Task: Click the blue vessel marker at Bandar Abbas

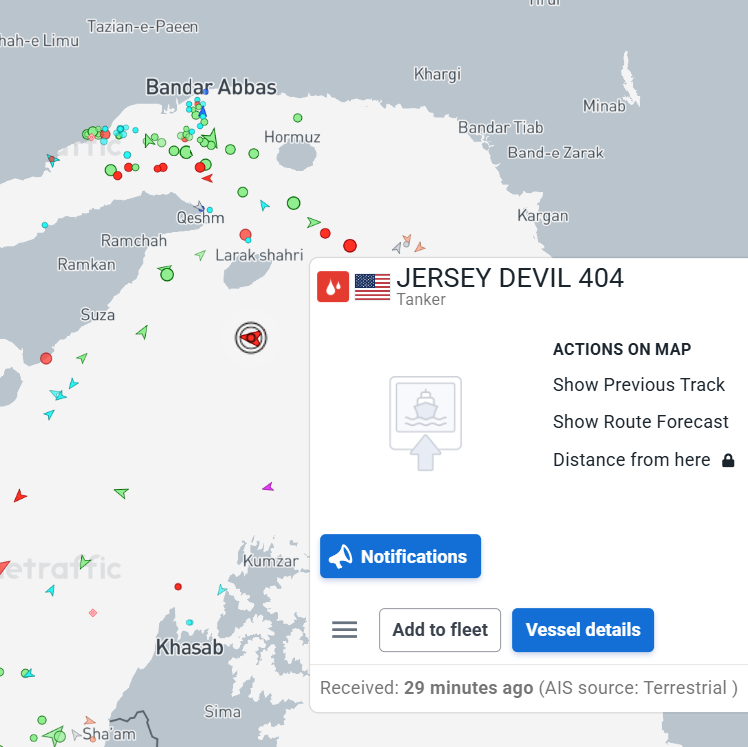Action: (203, 112)
